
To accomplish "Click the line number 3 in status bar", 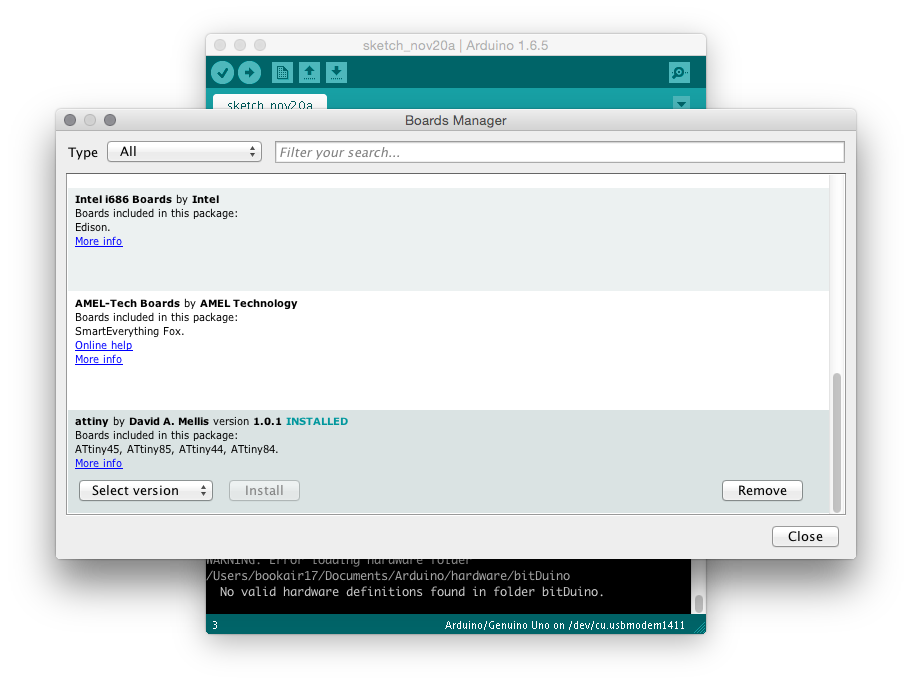I will click(x=215, y=625).
